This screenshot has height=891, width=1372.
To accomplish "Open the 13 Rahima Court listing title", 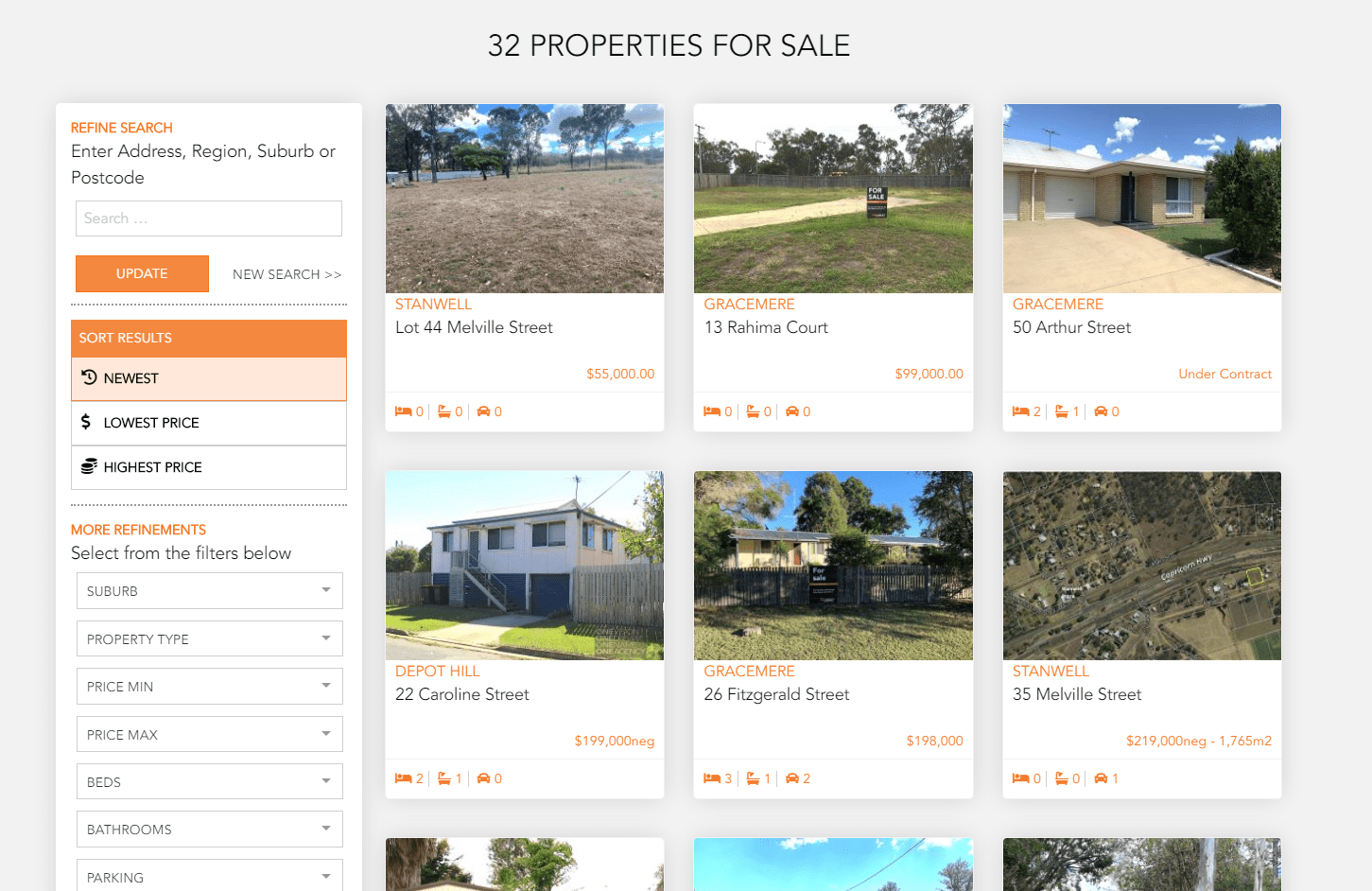I will (766, 327).
